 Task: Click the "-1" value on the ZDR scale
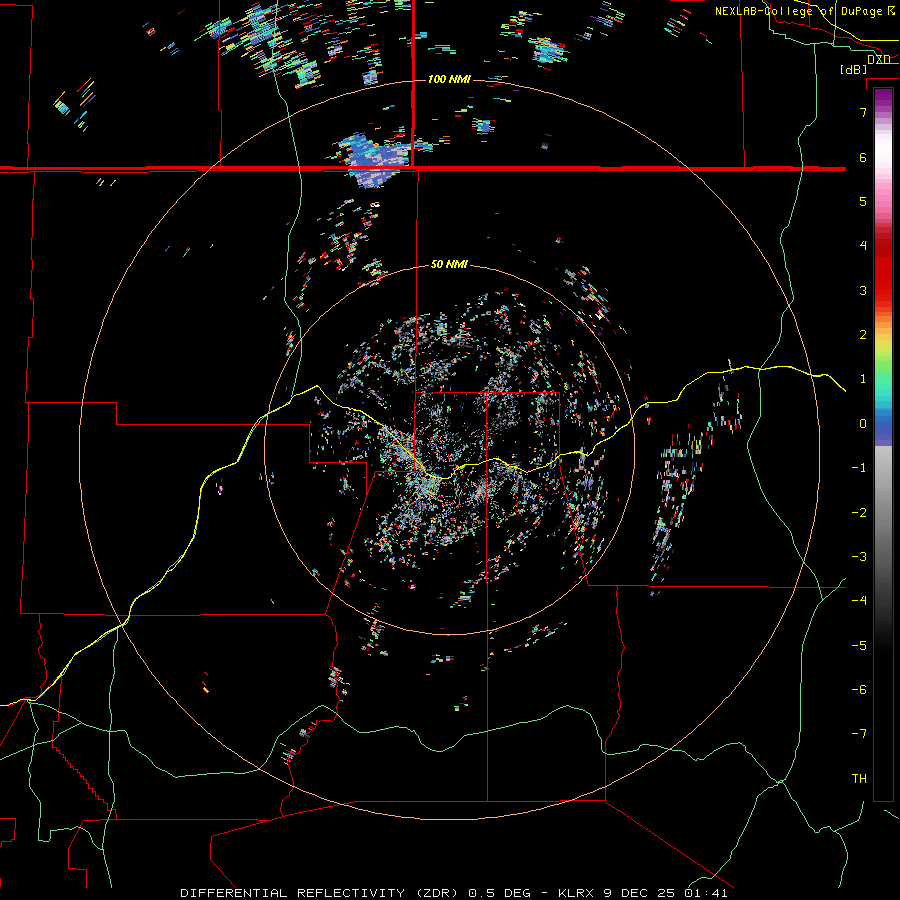[859, 468]
